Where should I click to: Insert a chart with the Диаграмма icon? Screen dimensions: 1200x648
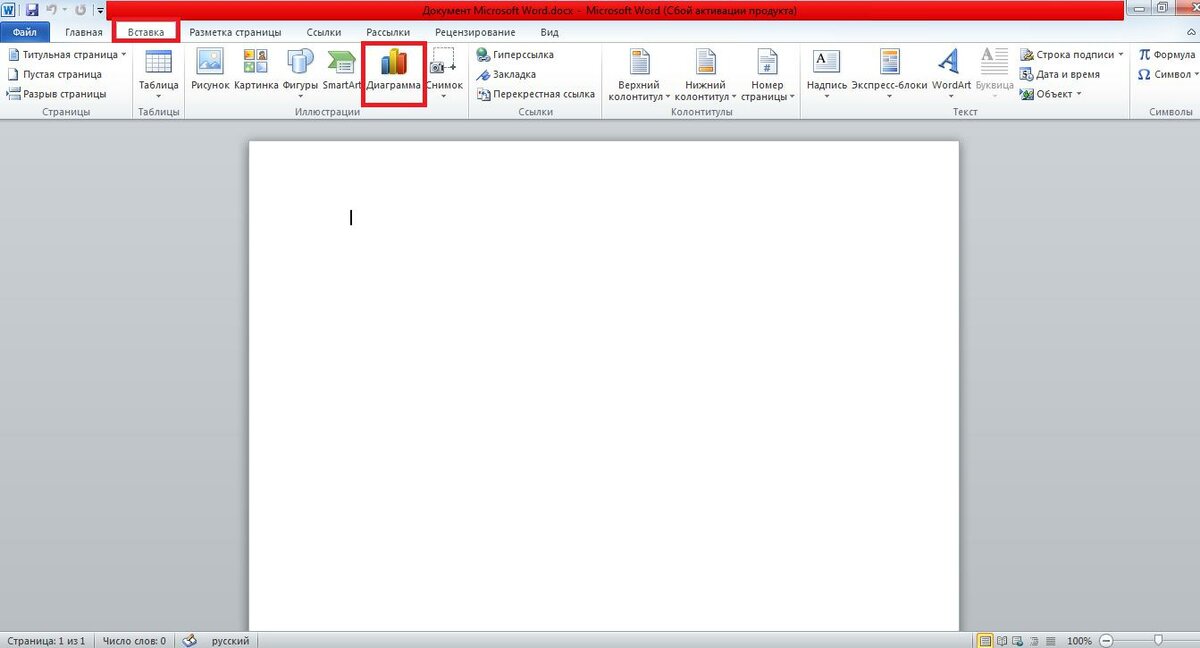coord(394,70)
